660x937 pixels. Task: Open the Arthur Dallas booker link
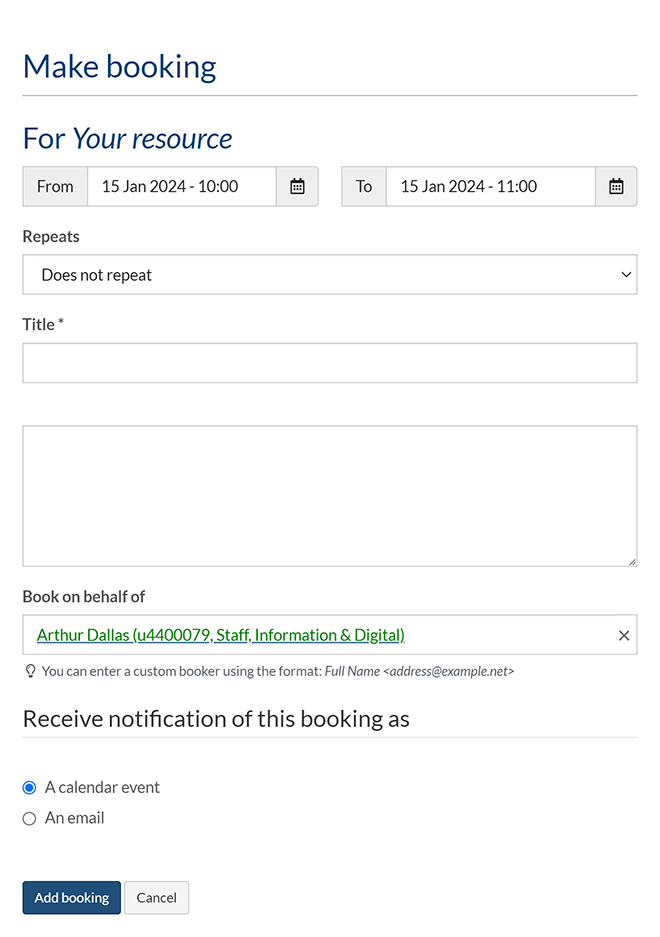(220, 635)
